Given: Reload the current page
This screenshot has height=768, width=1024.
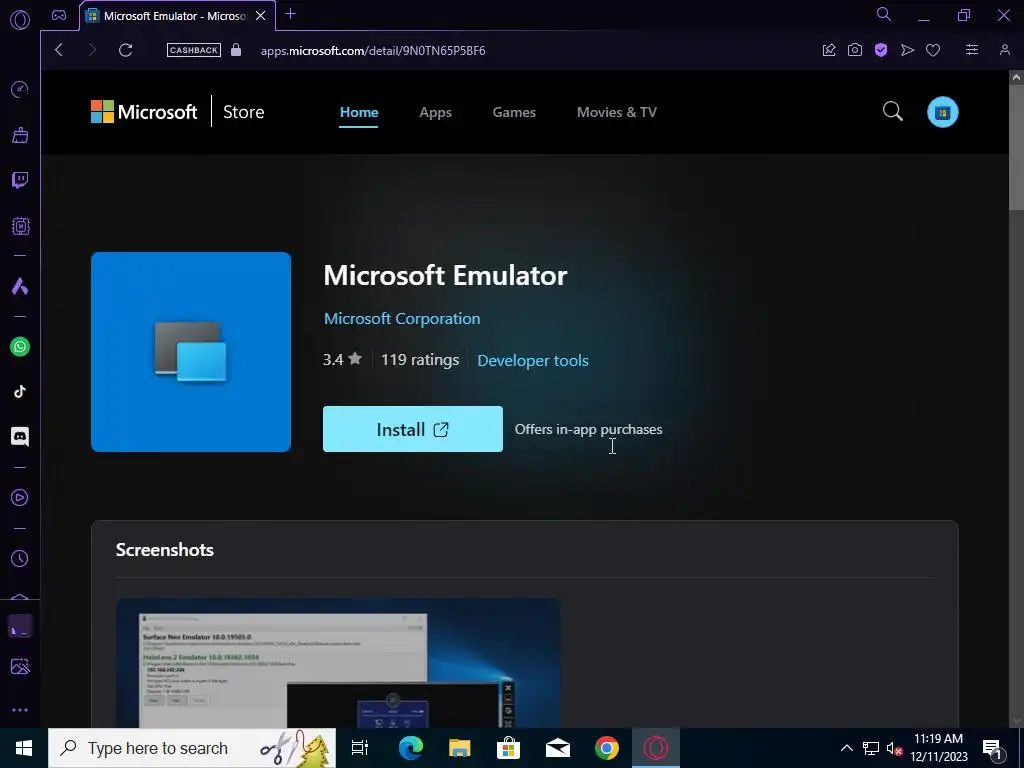Looking at the screenshot, I should [125, 50].
